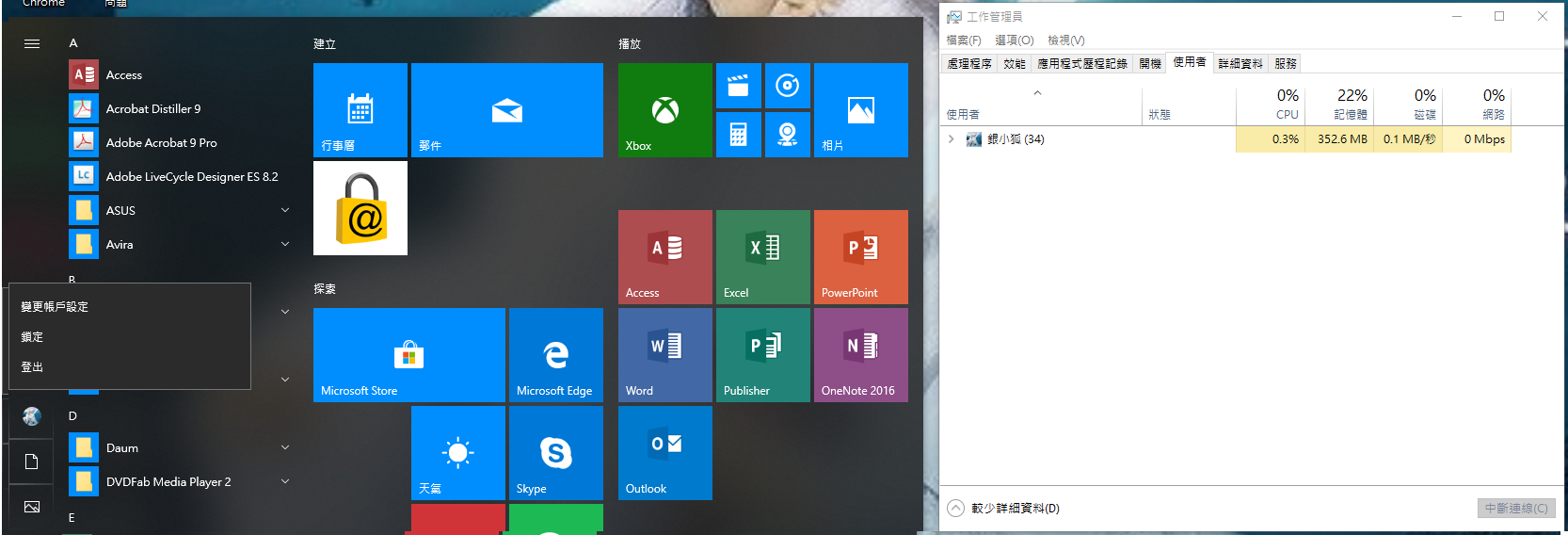Image resolution: width=1568 pixels, height=535 pixels.
Task: Switch to the 開機 tab
Action: pos(1150,63)
